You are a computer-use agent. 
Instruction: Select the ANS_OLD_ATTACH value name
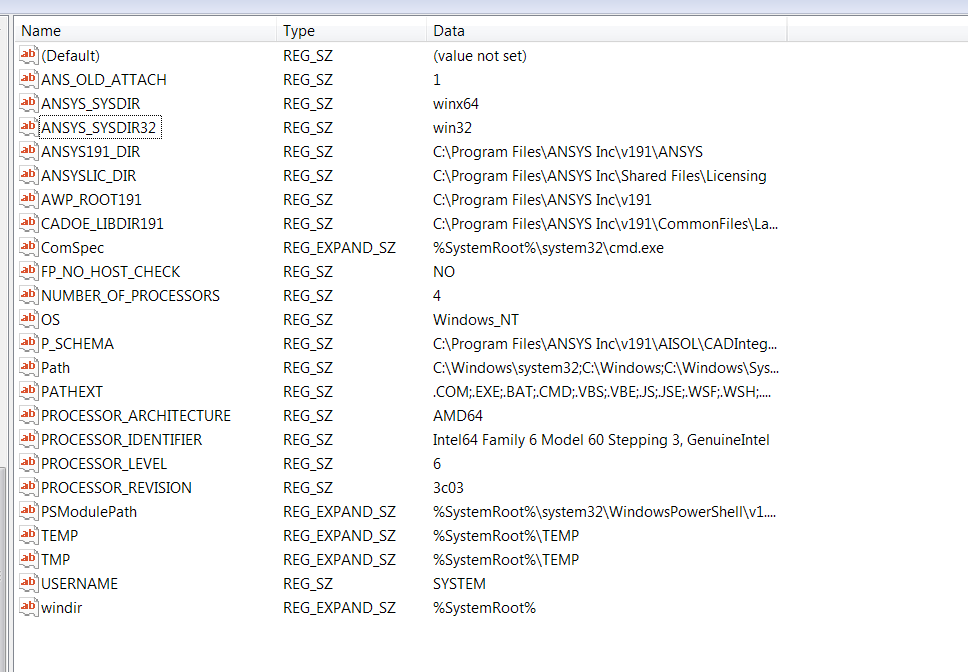(x=104, y=80)
